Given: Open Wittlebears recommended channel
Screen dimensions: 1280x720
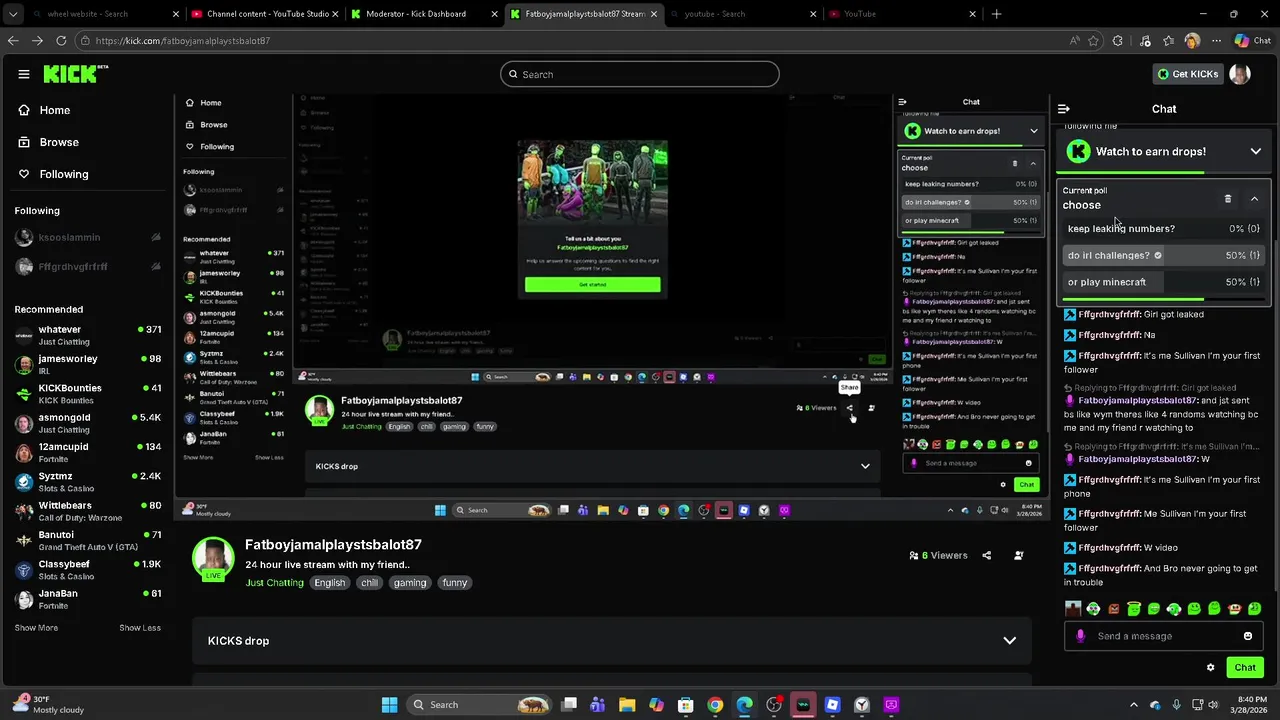Looking at the screenshot, I should tap(88, 511).
